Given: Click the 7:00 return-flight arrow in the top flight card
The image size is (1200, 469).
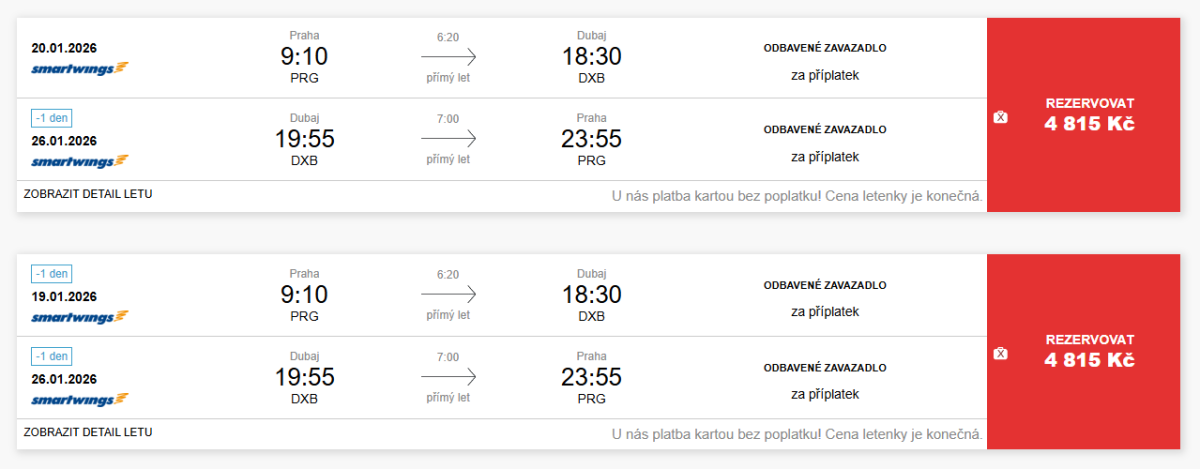Looking at the screenshot, I should click(448, 139).
